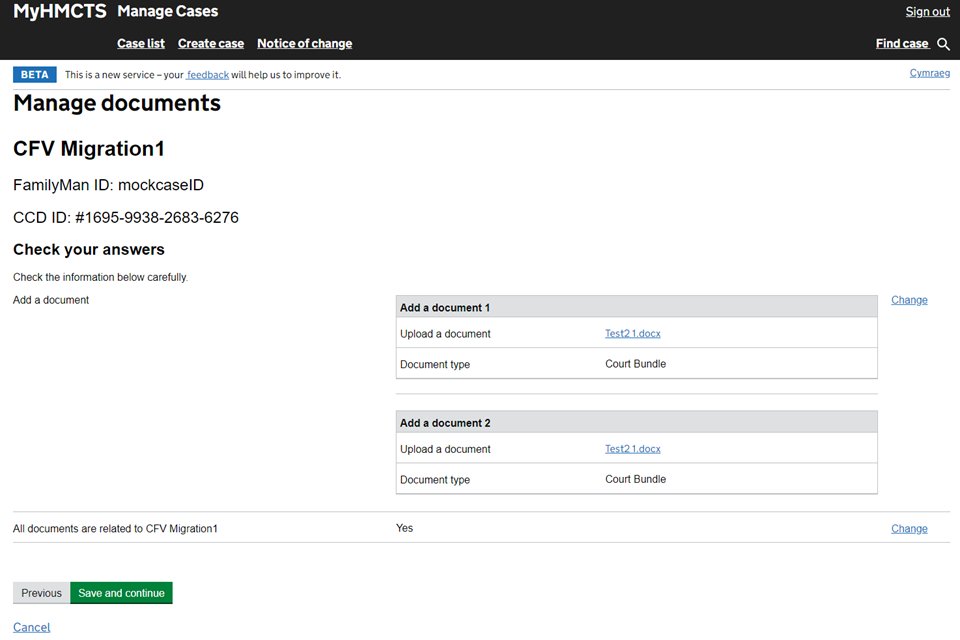This screenshot has height=640, width=960.
Task: Click the BETA badge
Action: [35, 75]
